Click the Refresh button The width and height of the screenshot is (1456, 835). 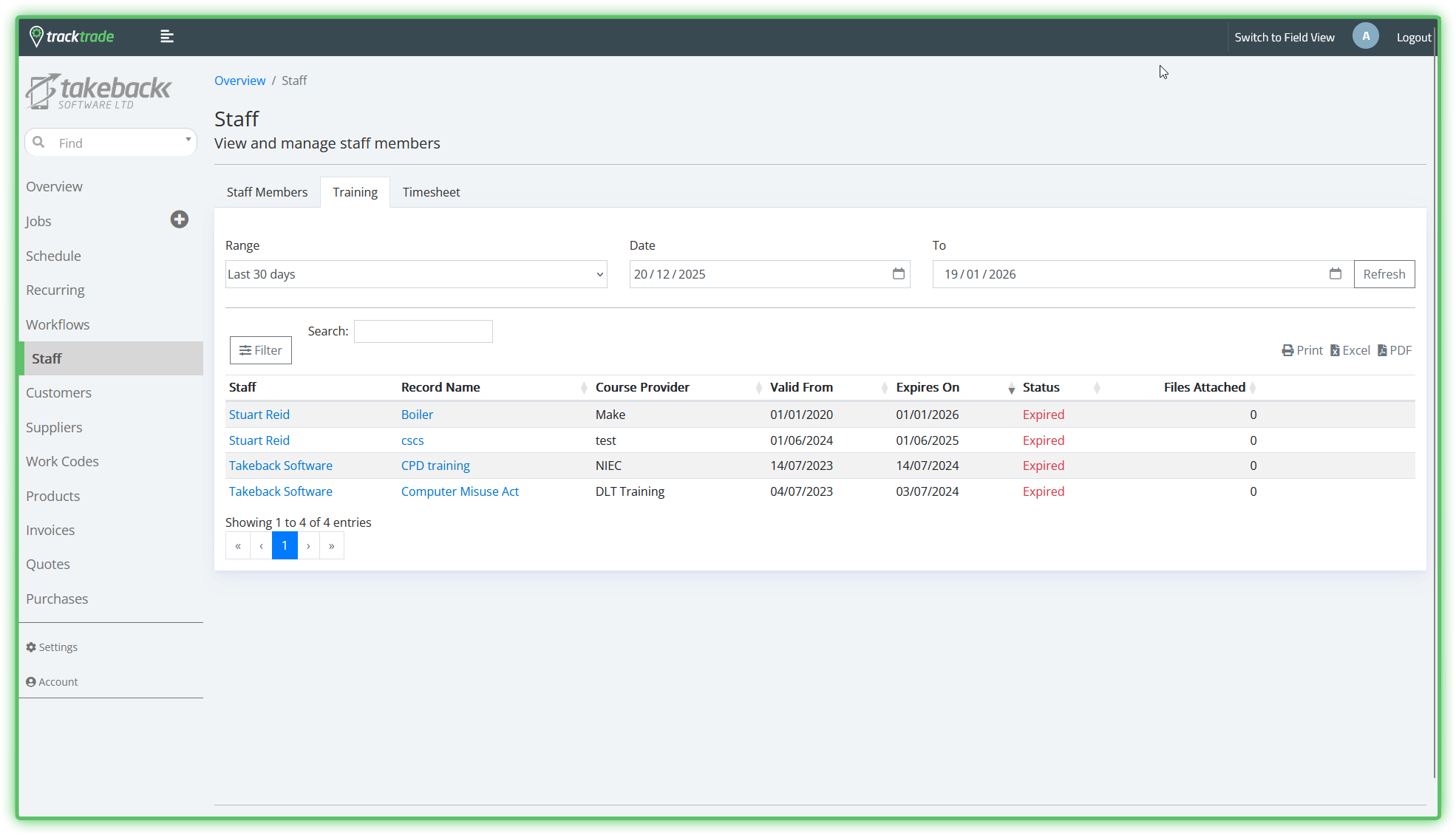point(1384,274)
